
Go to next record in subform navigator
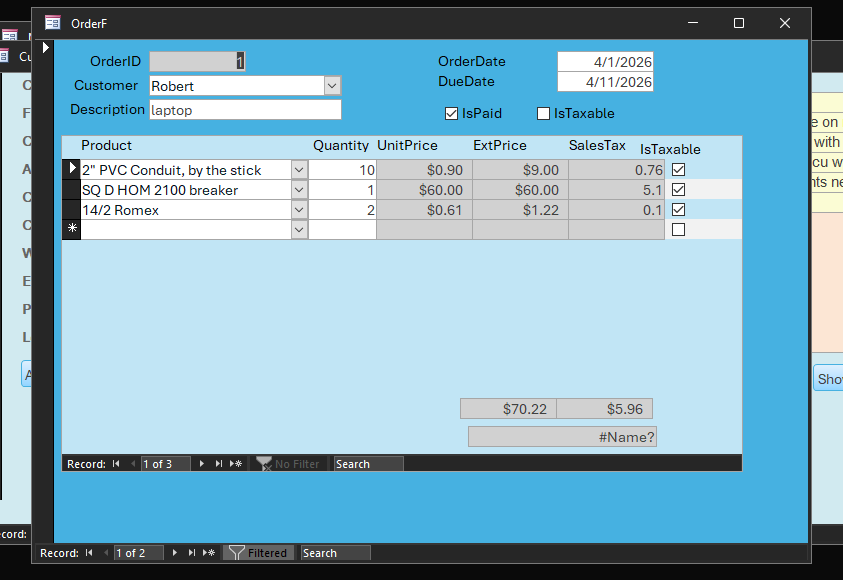202,464
